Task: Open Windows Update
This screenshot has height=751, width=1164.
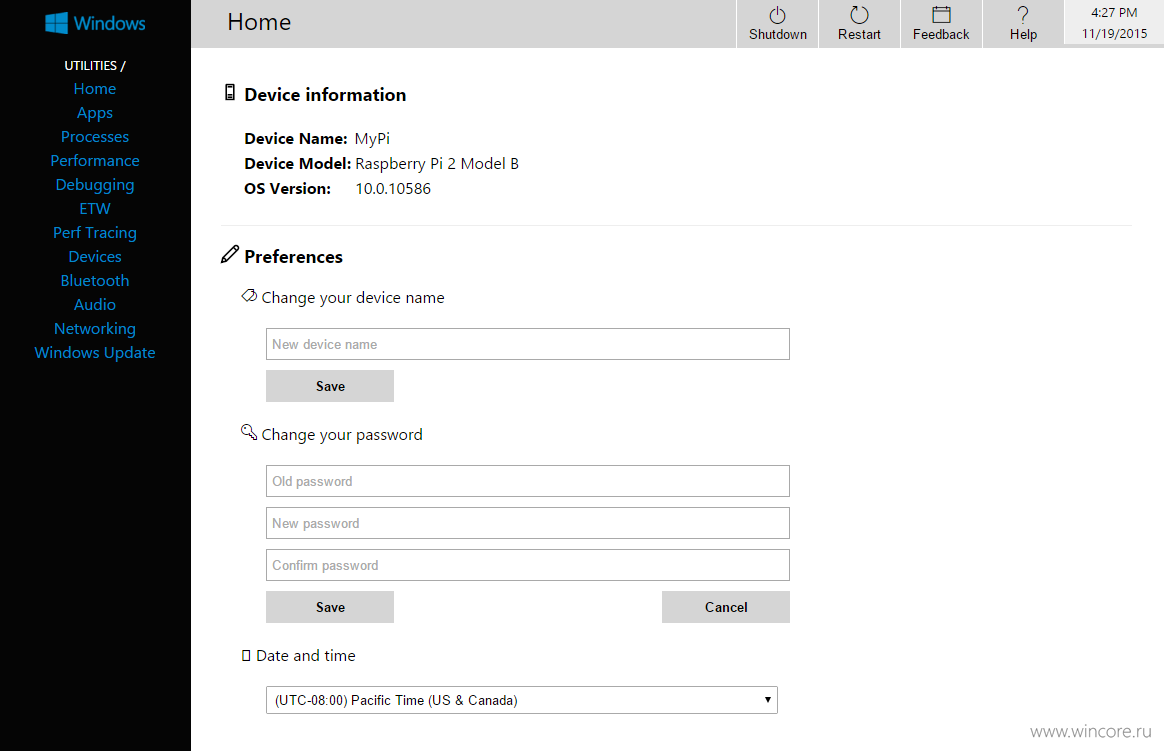Action: click(x=95, y=352)
